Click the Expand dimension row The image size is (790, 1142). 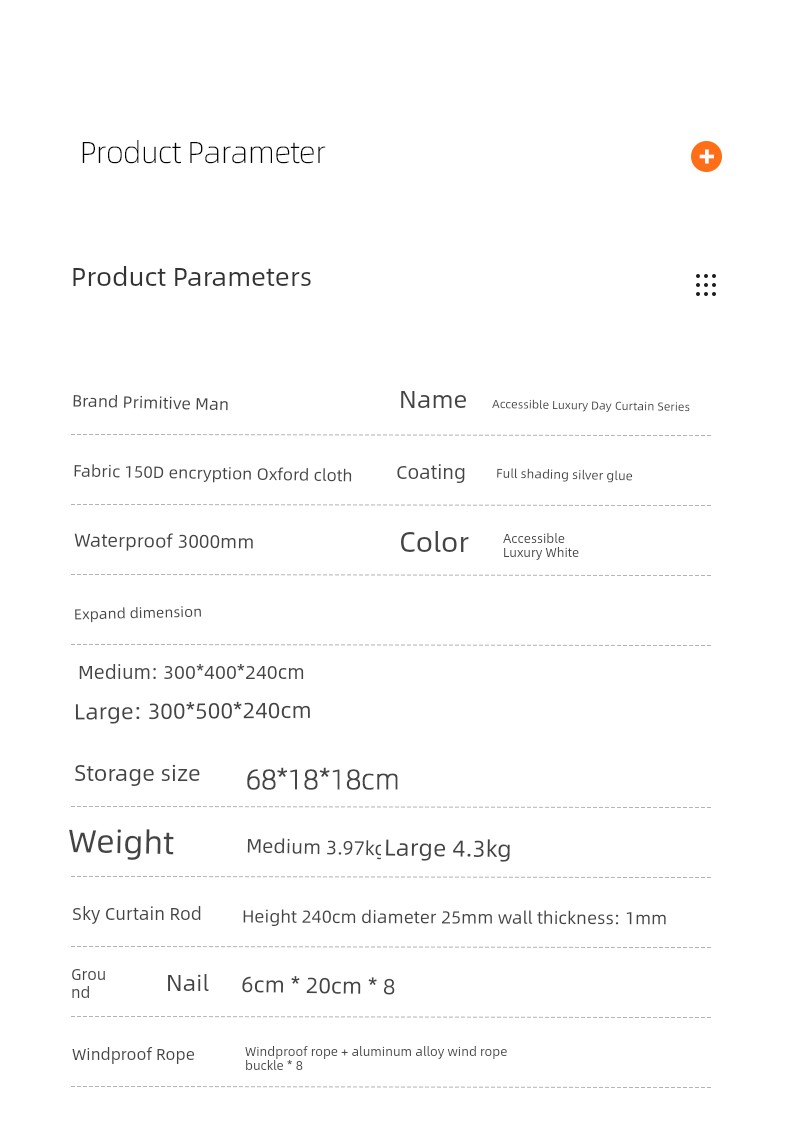click(390, 613)
